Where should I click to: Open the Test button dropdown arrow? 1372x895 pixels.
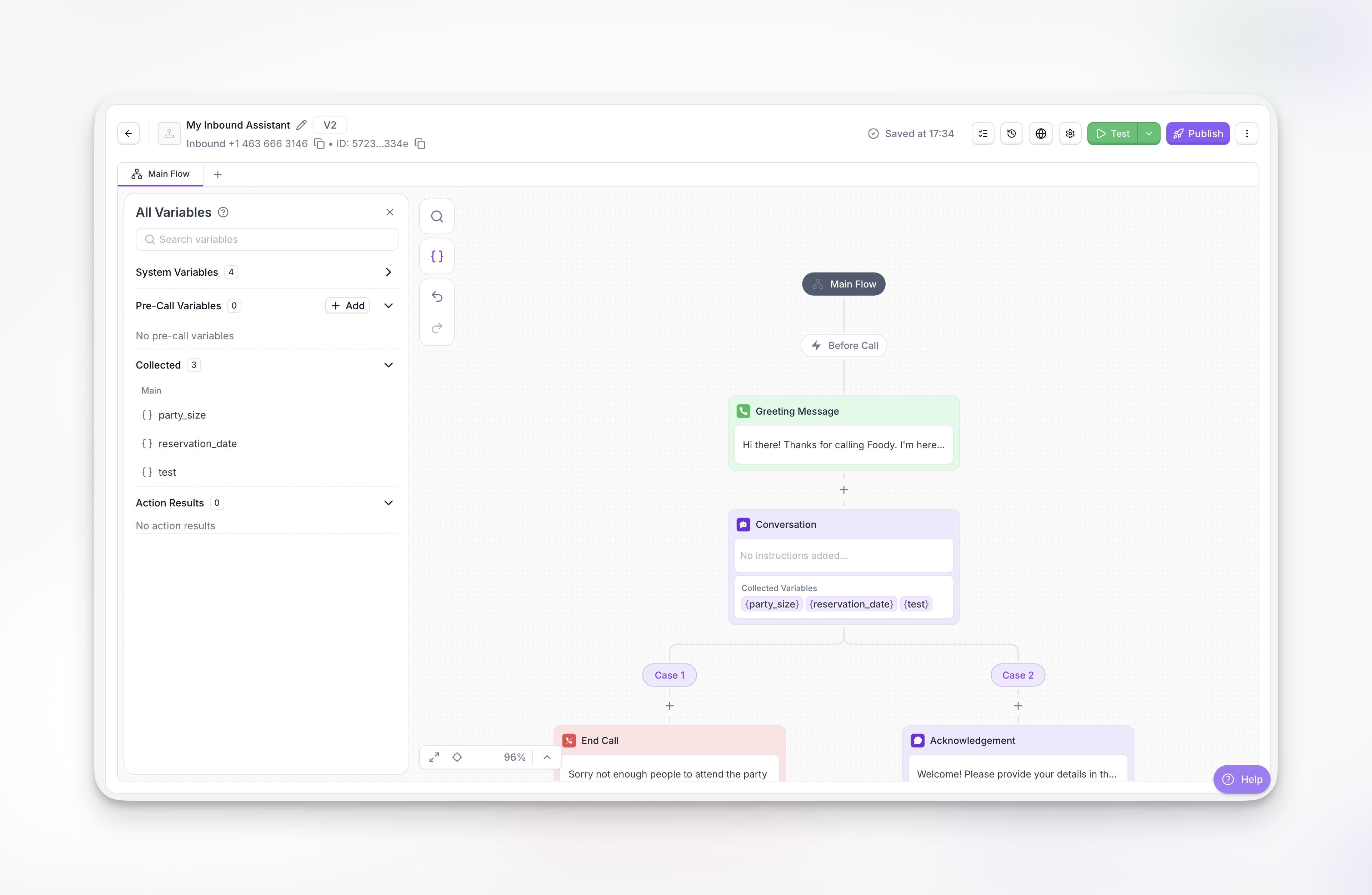tap(1148, 134)
